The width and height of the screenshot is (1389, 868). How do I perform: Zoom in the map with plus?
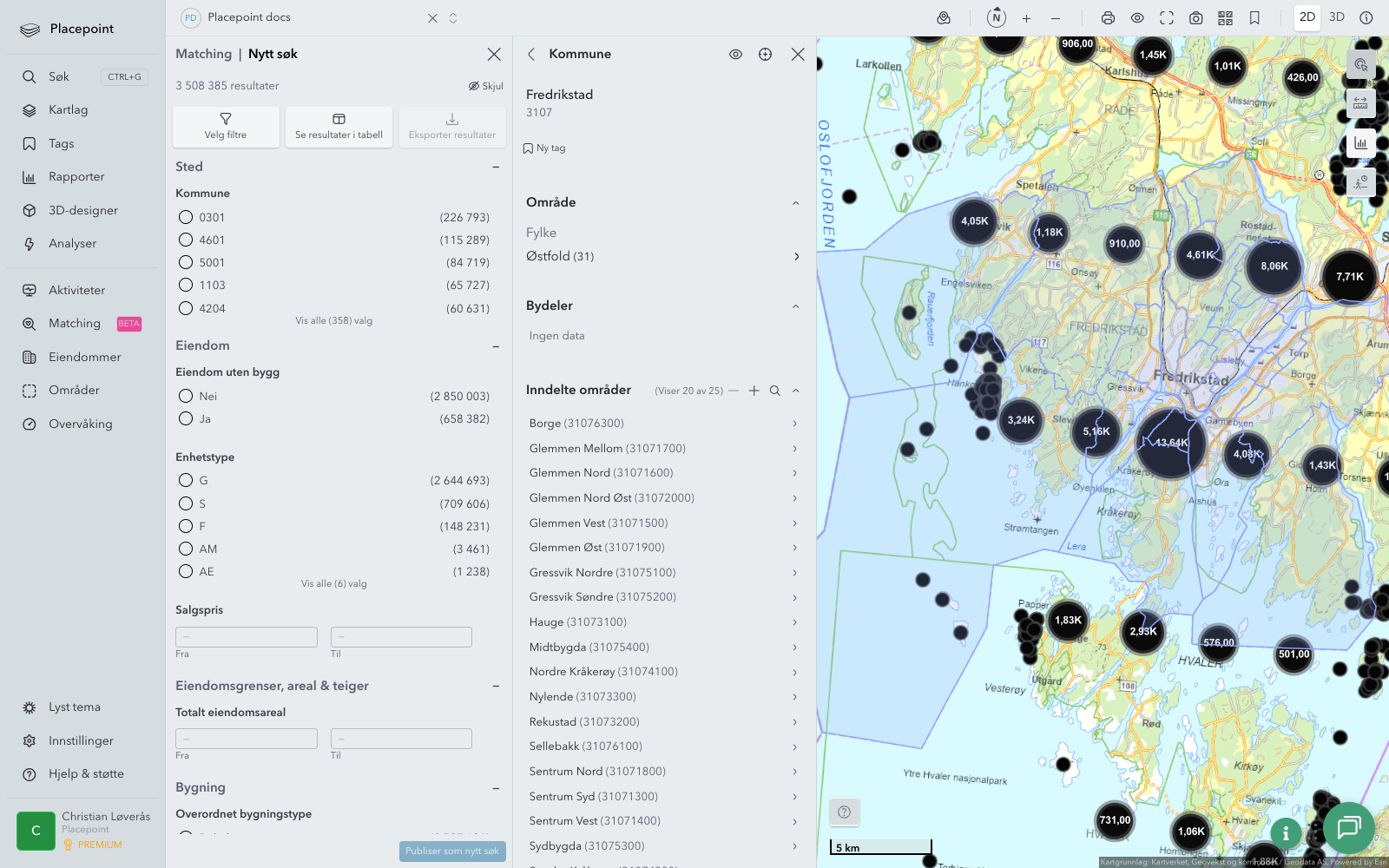tap(1026, 18)
